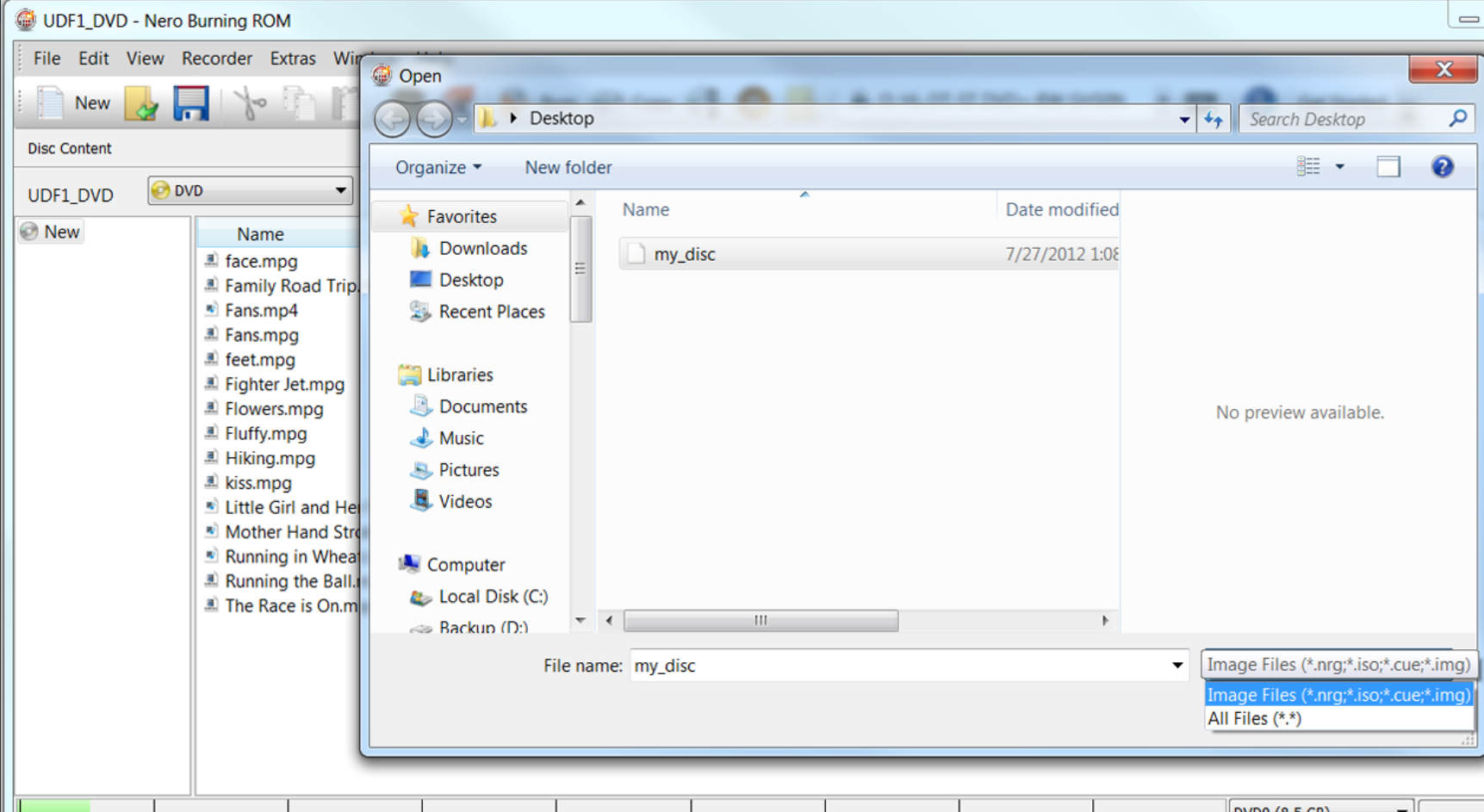Viewport: 1484px width, 812px height.
Task: Expand the Organize dropdown menu
Action: click(x=438, y=167)
